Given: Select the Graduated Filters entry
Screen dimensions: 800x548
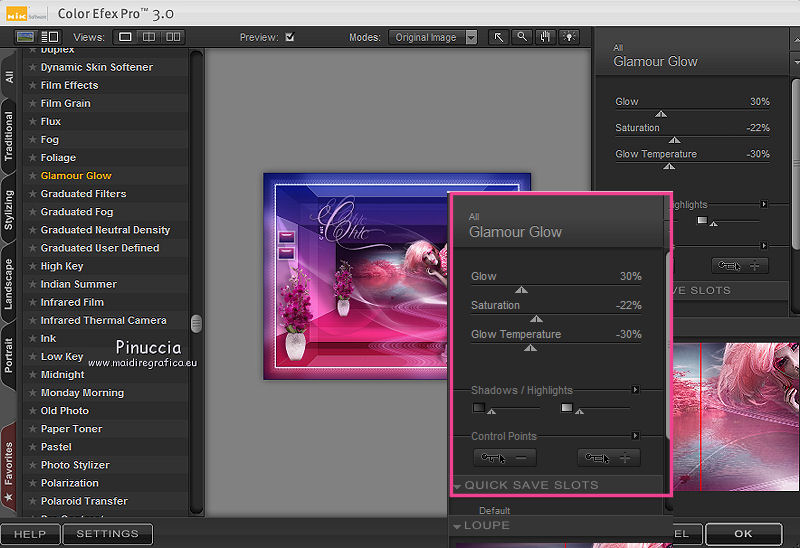Looking at the screenshot, I should (x=83, y=194).
